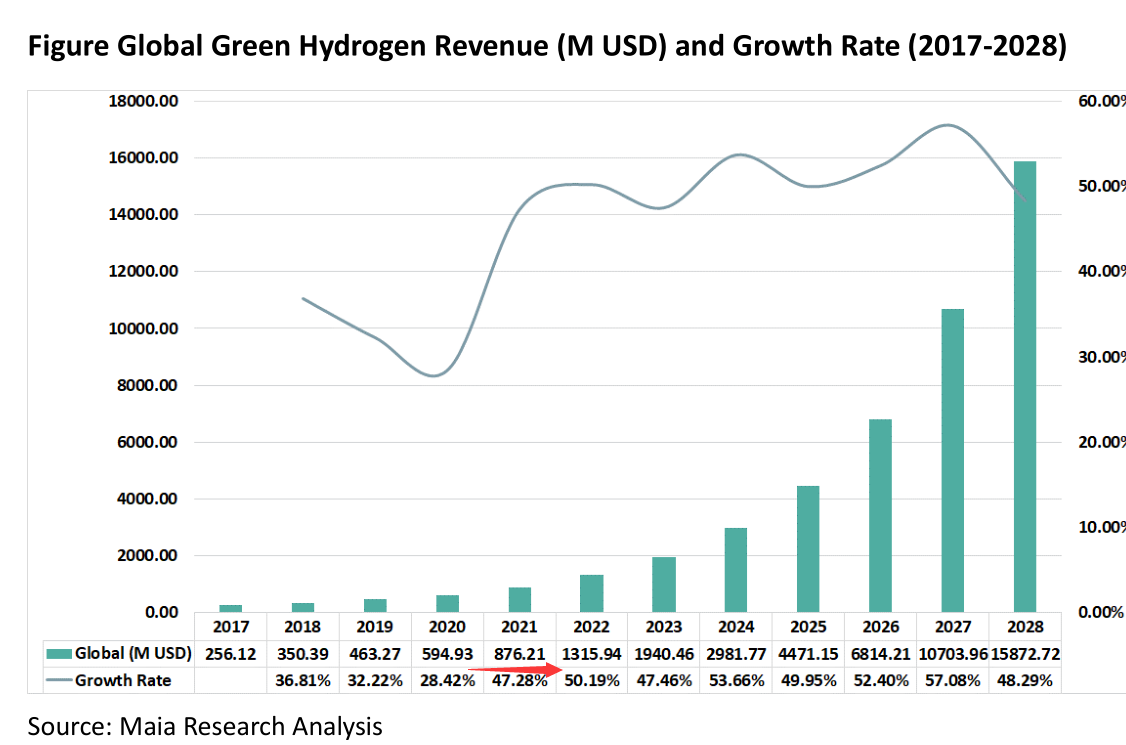Click the Source: Maia Research Analysis text
1126x745 pixels.
pos(205,725)
